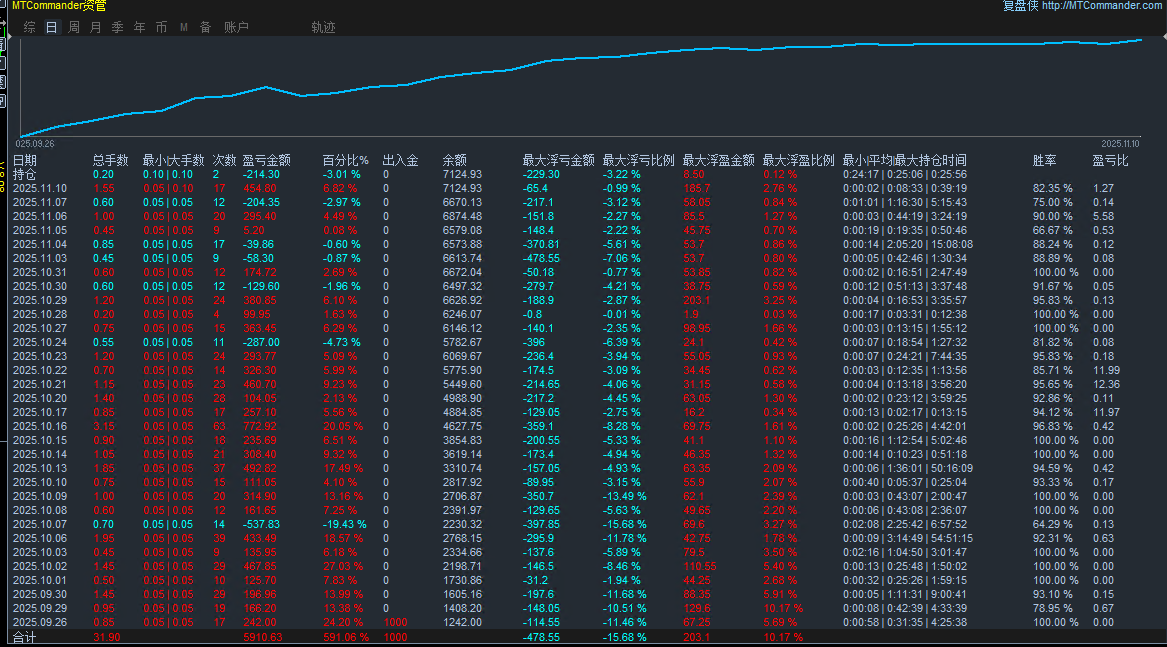Click the small arrow icon on the left edge

(x=5, y=22)
